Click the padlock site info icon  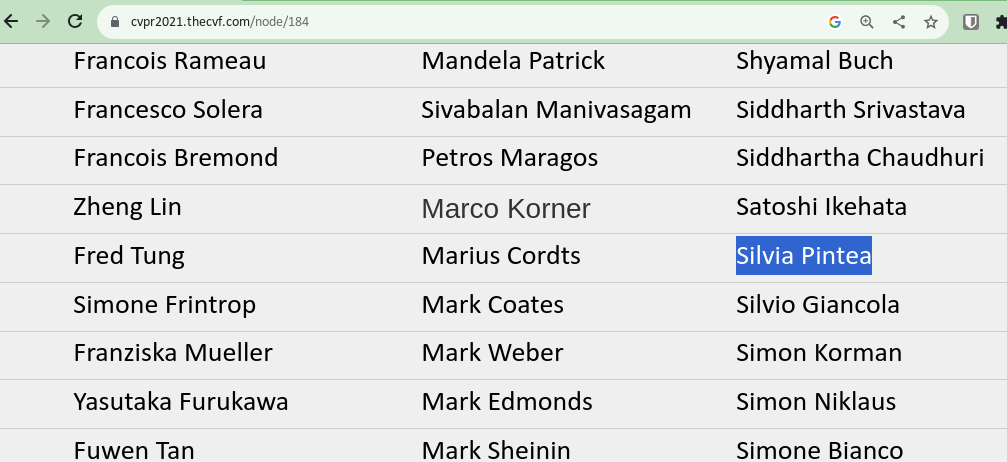(x=115, y=22)
